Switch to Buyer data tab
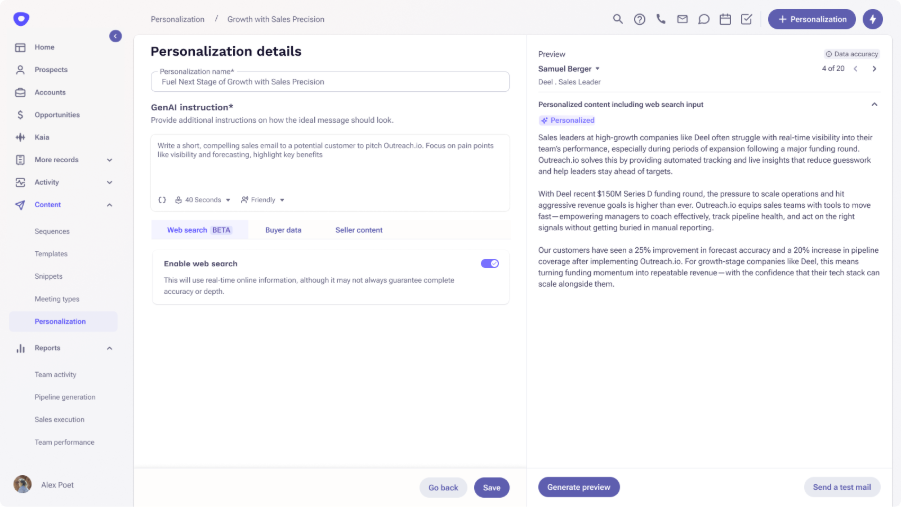Image resolution: width=901 pixels, height=507 pixels. [x=283, y=230]
